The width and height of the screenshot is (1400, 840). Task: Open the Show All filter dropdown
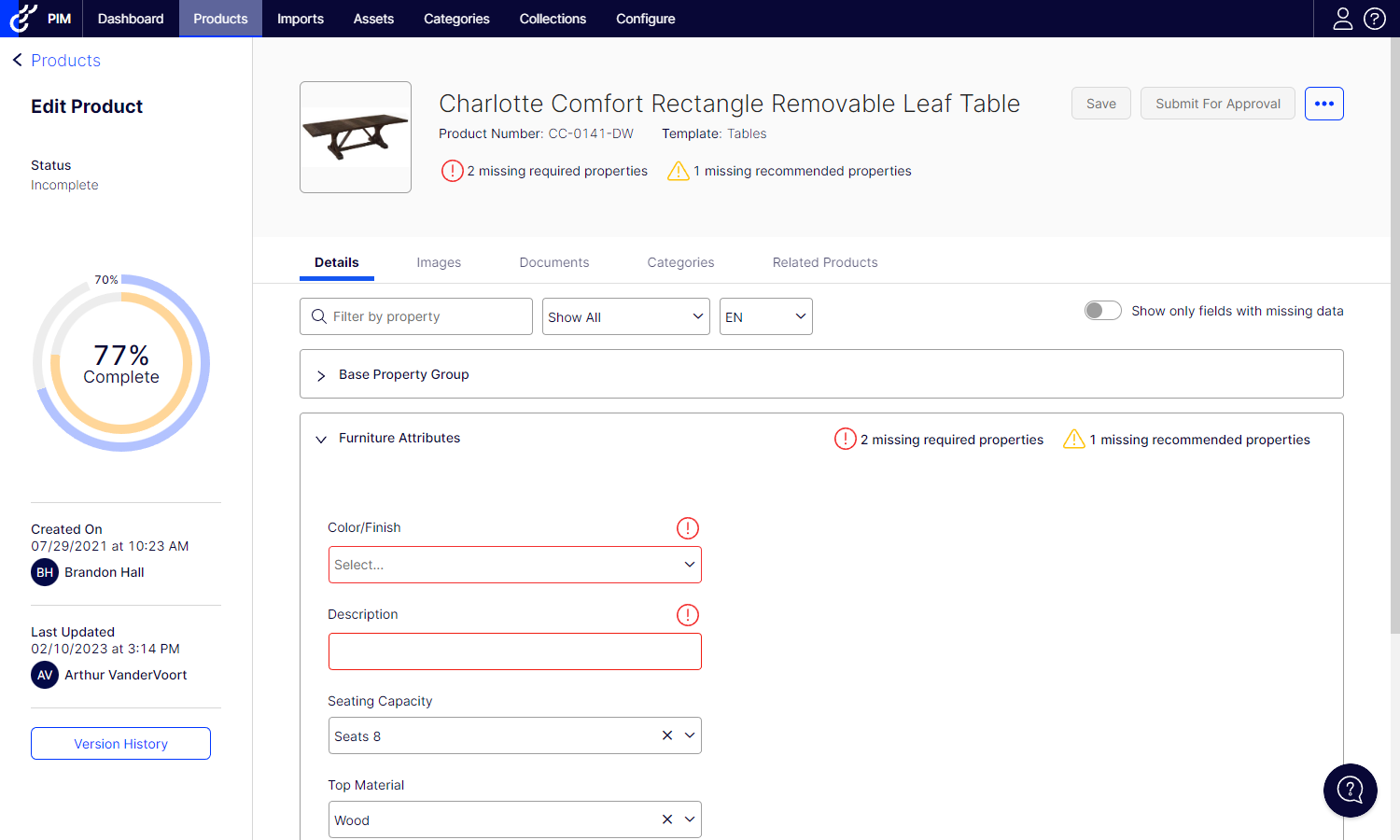tap(625, 316)
